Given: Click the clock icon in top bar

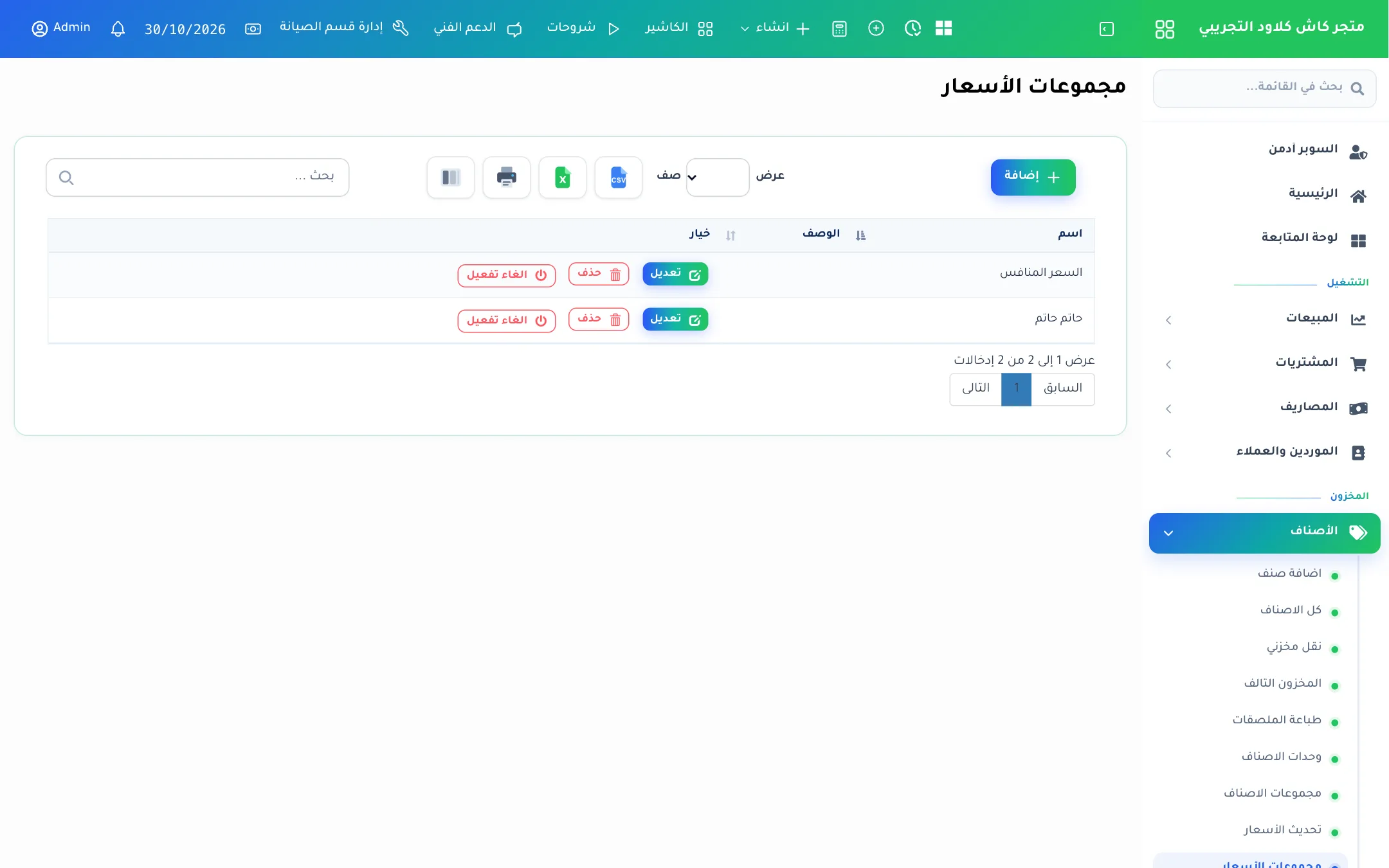Looking at the screenshot, I should (912, 28).
